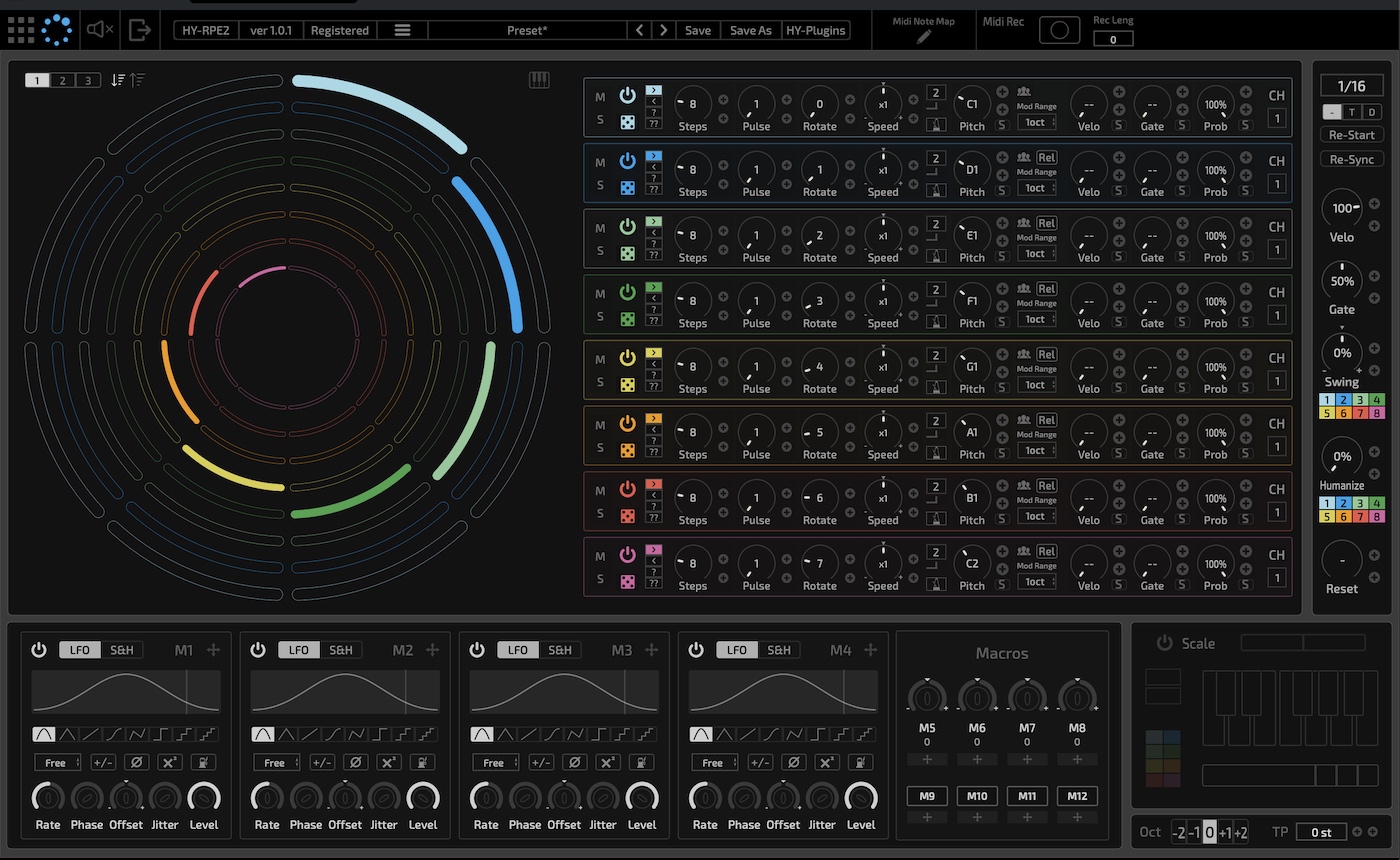
Task: Click the global Reset knob button
Action: point(1342,560)
